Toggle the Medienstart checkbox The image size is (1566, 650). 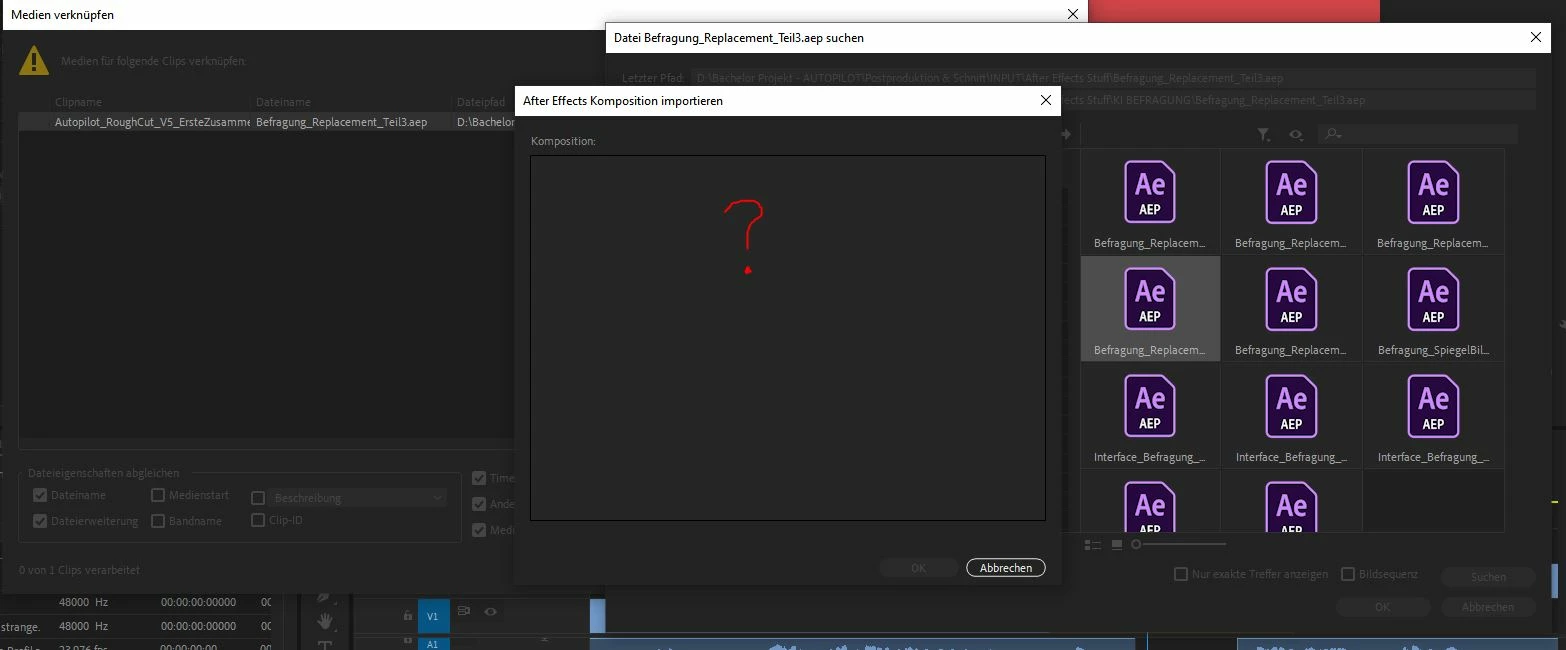click(158, 495)
